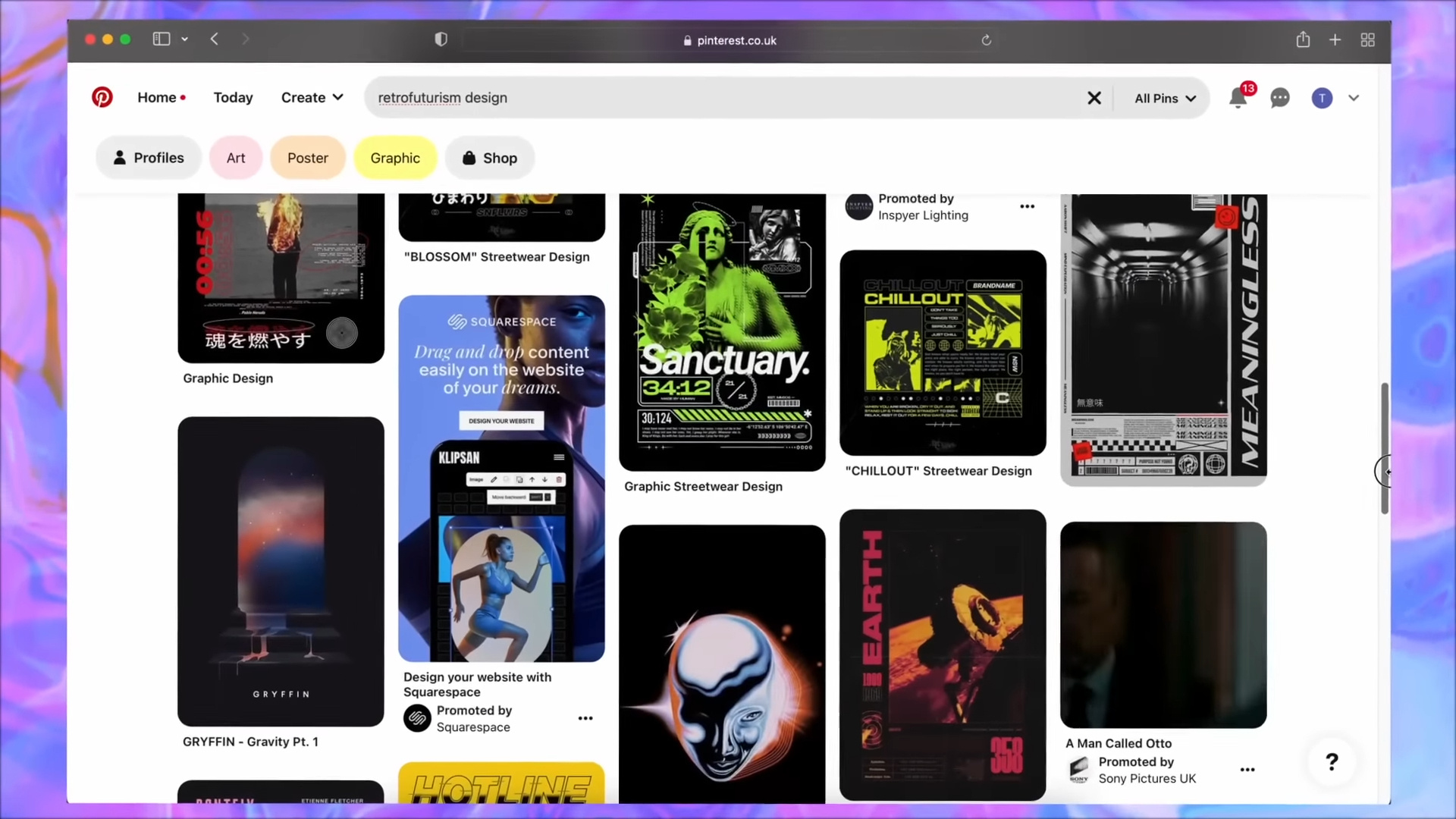This screenshot has width=1456, height=819.
Task: Click the pinterest.co.uk address bar
Action: (x=729, y=40)
